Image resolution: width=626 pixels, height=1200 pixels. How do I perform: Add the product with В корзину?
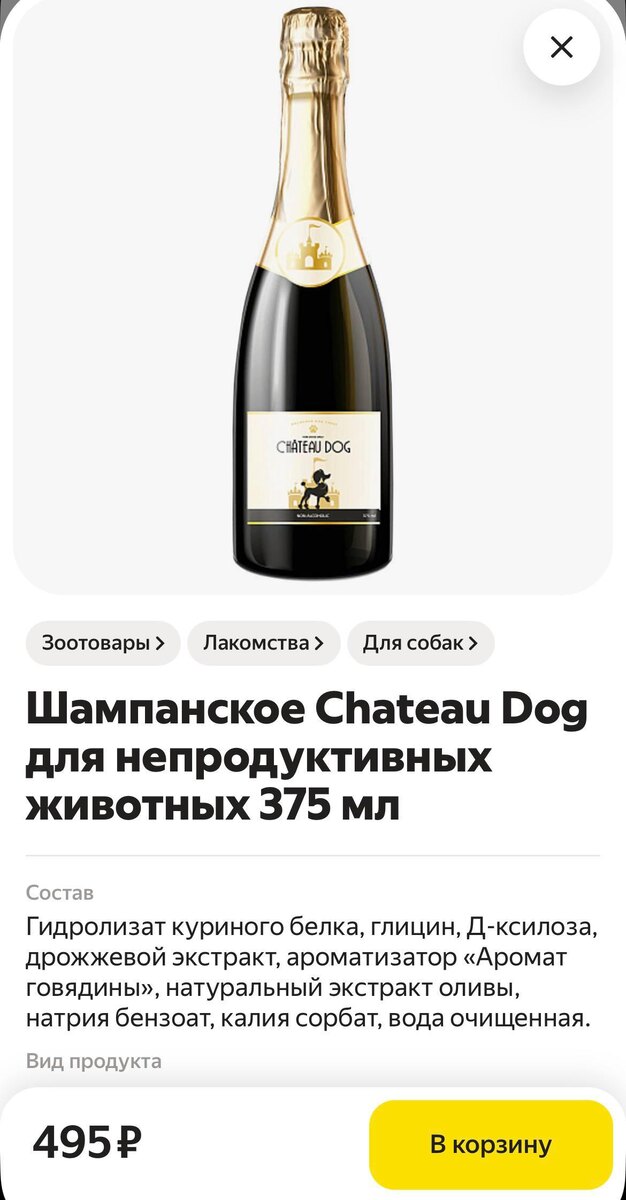click(491, 1145)
